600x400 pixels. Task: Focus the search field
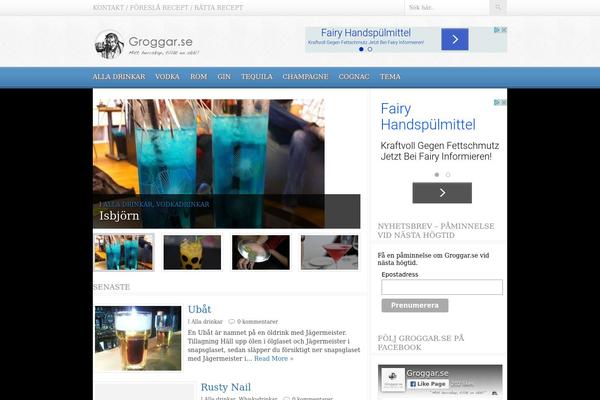447,7
